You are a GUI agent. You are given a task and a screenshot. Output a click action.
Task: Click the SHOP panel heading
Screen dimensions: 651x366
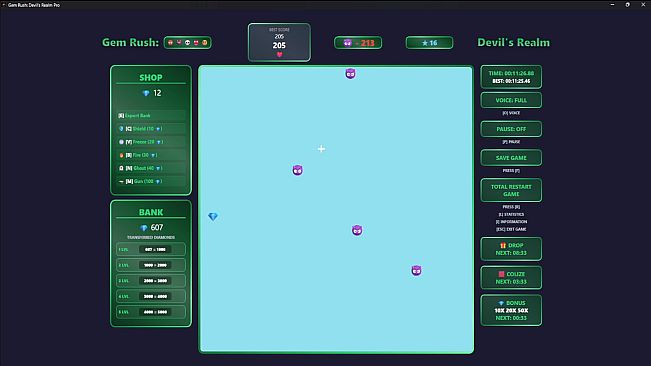[x=151, y=78]
